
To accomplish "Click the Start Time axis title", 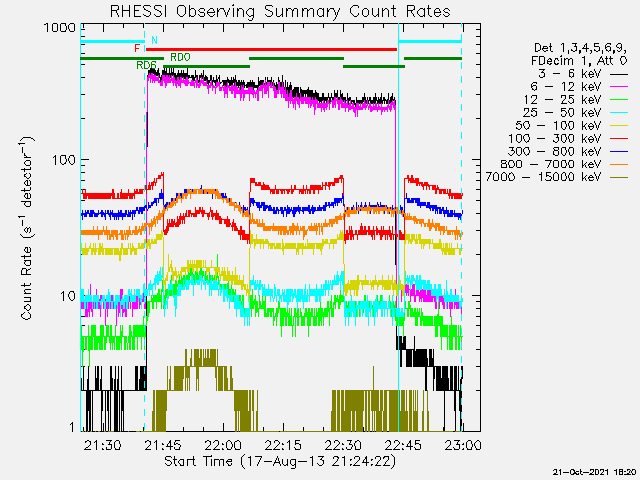I will (x=280, y=461).
